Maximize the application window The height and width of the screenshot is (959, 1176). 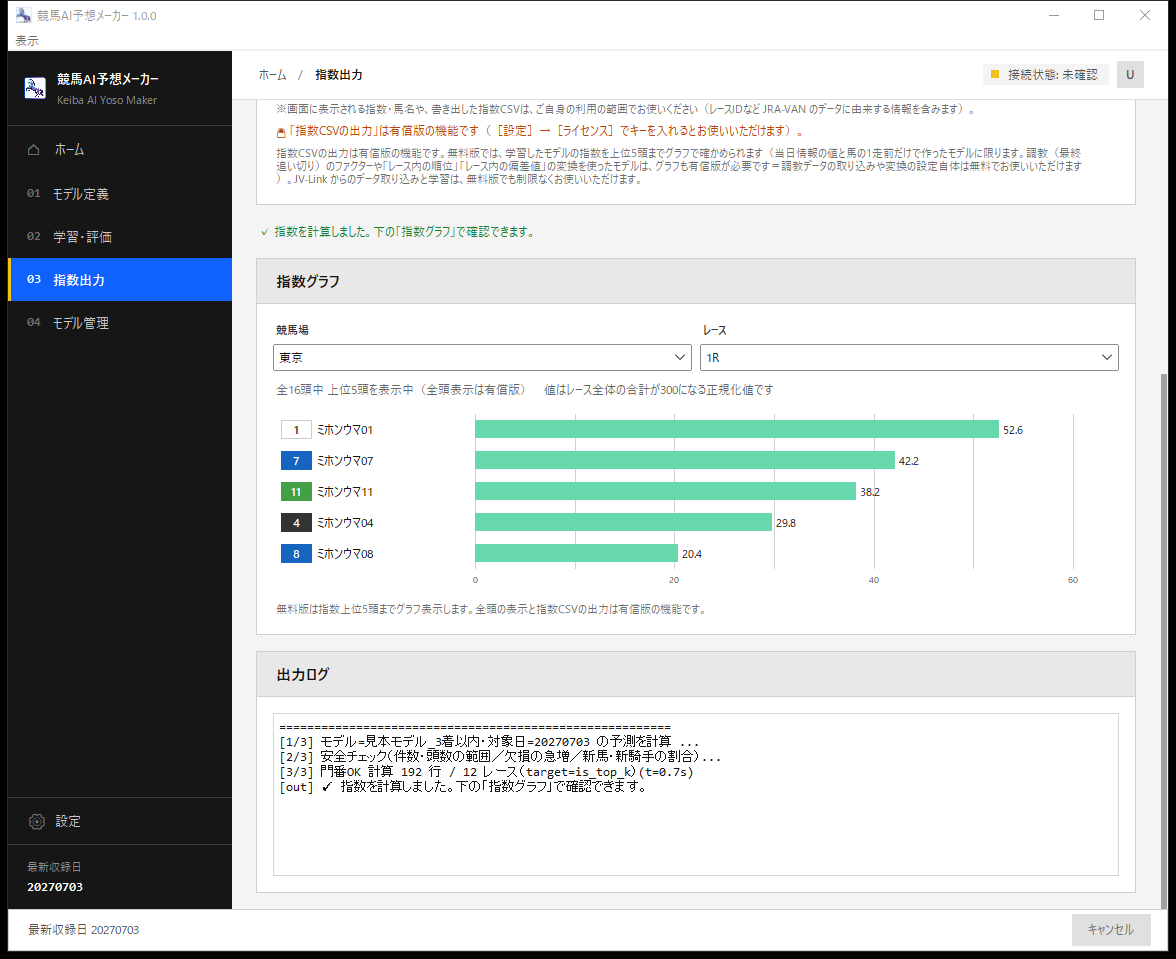tap(1099, 15)
